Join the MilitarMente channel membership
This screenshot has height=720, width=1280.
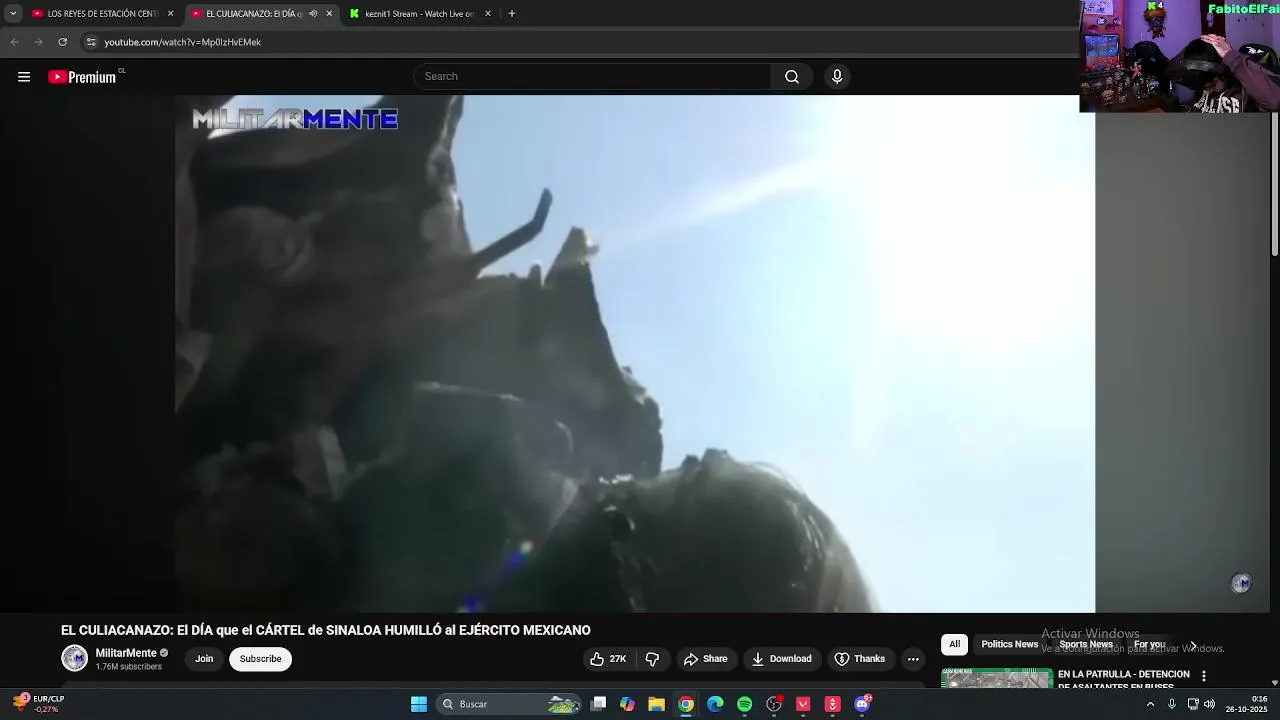pos(204,659)
